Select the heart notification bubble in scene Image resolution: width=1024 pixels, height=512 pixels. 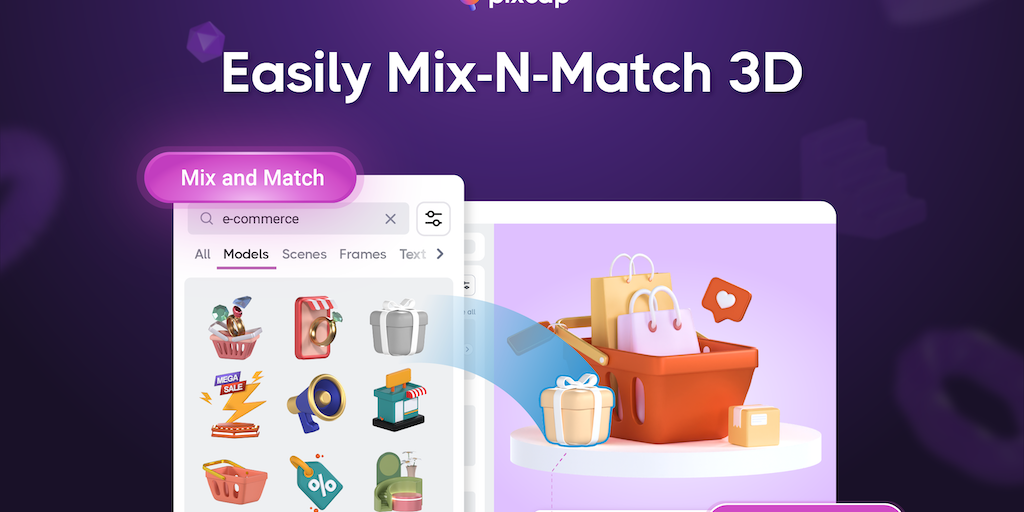click(x=726, y=300)
